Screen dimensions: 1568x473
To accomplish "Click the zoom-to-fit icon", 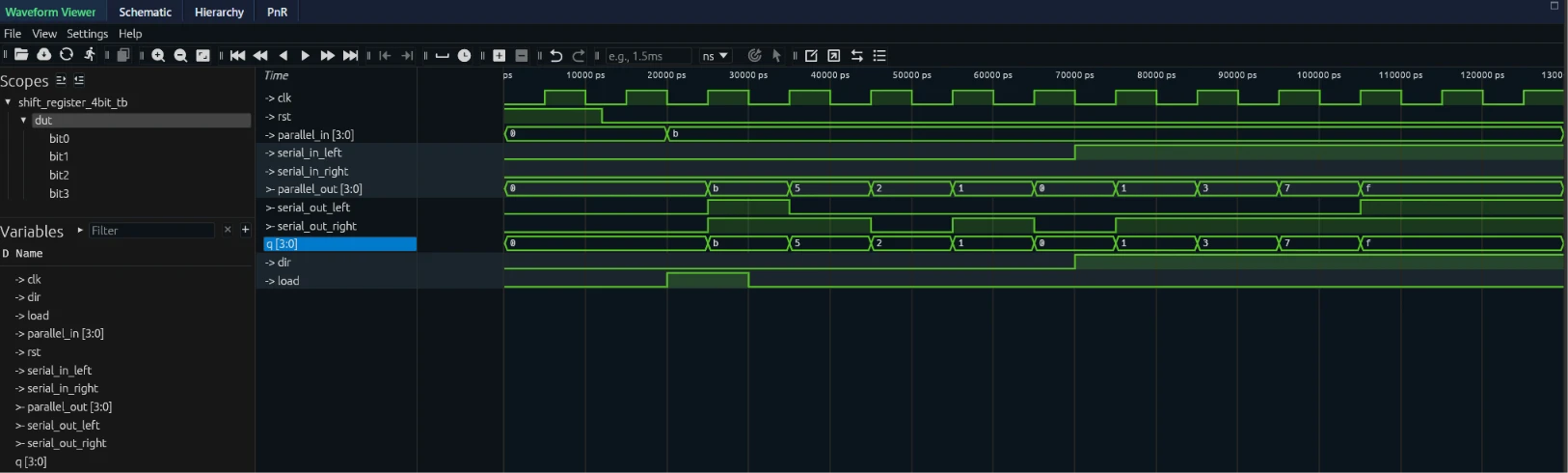I will [x=203, y=55].
